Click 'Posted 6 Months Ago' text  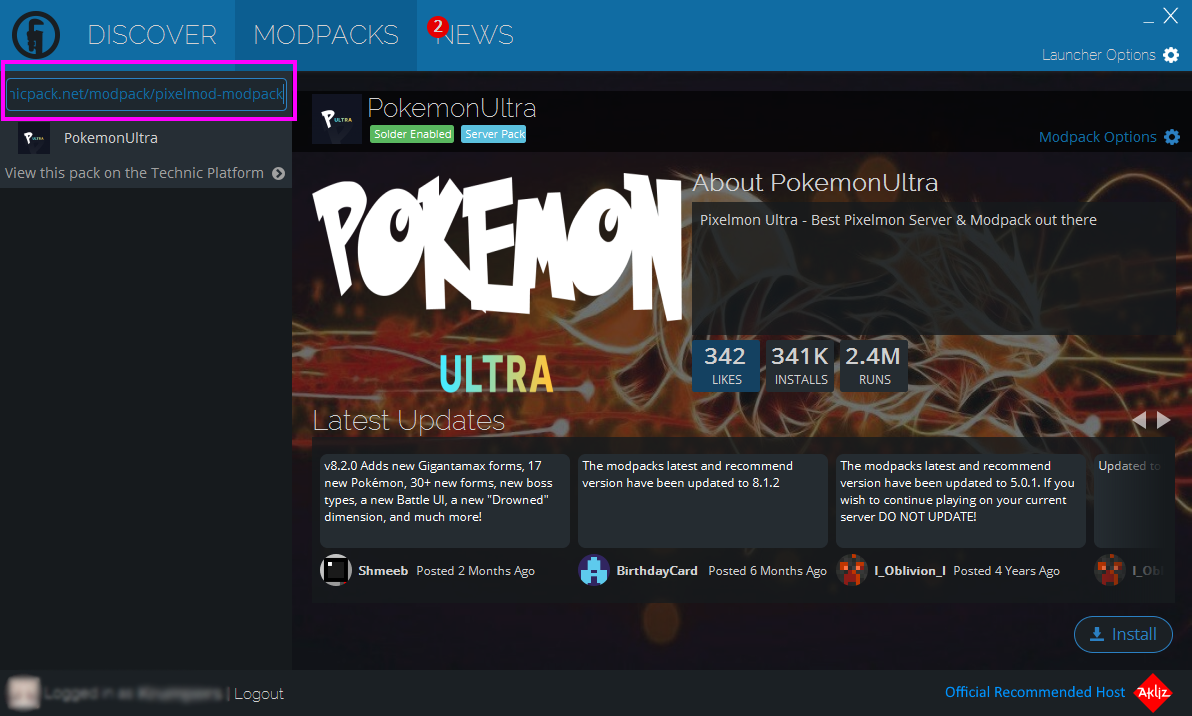pyautogui.click(x=767, y=571)
